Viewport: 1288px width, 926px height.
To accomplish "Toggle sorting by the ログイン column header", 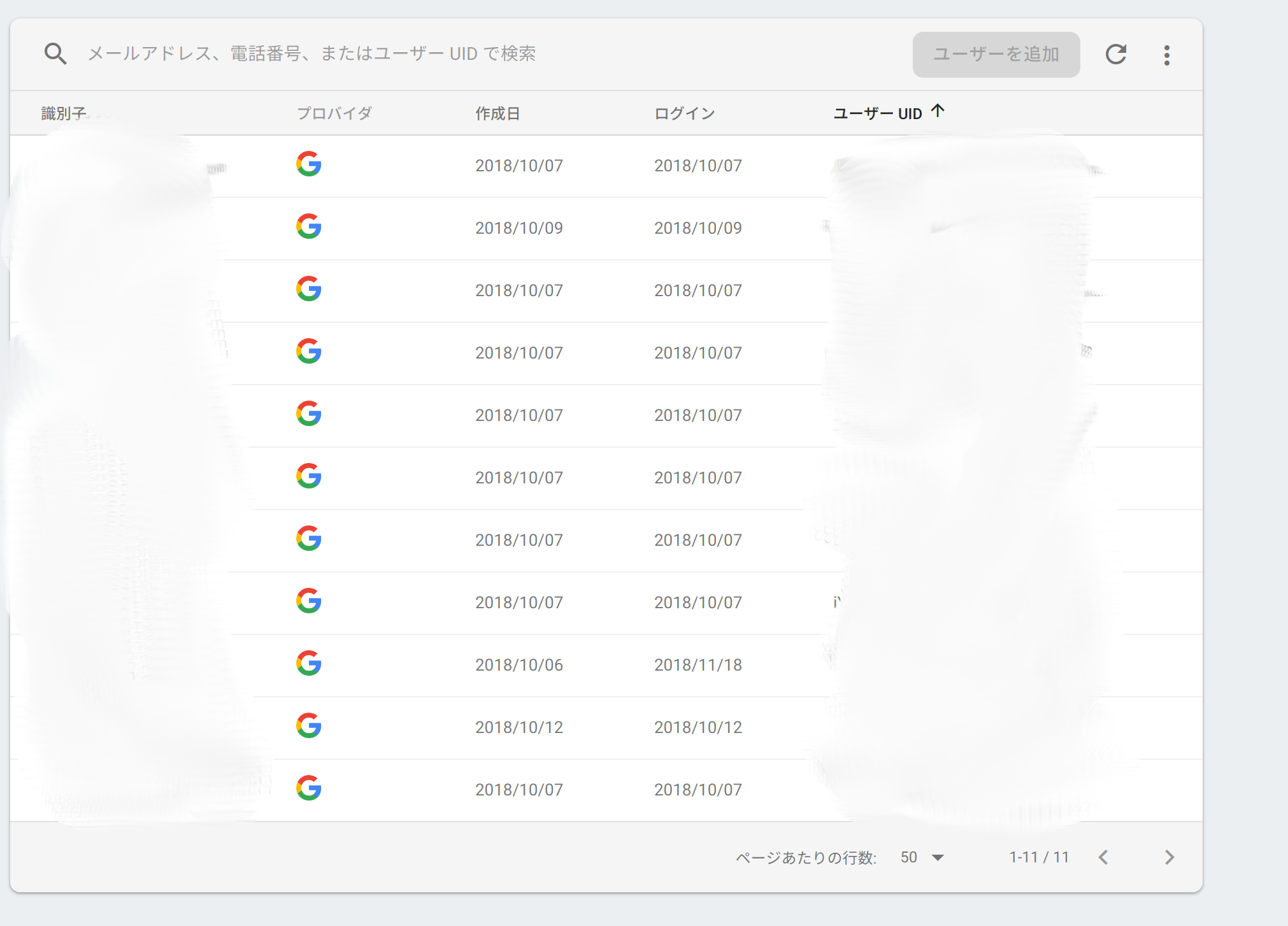I will tap(683, 113).
